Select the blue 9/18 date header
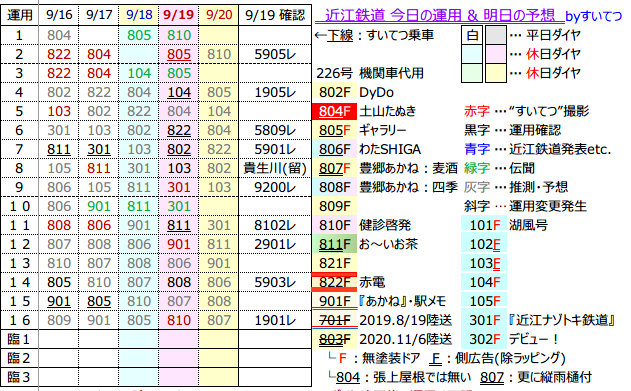 139,15
